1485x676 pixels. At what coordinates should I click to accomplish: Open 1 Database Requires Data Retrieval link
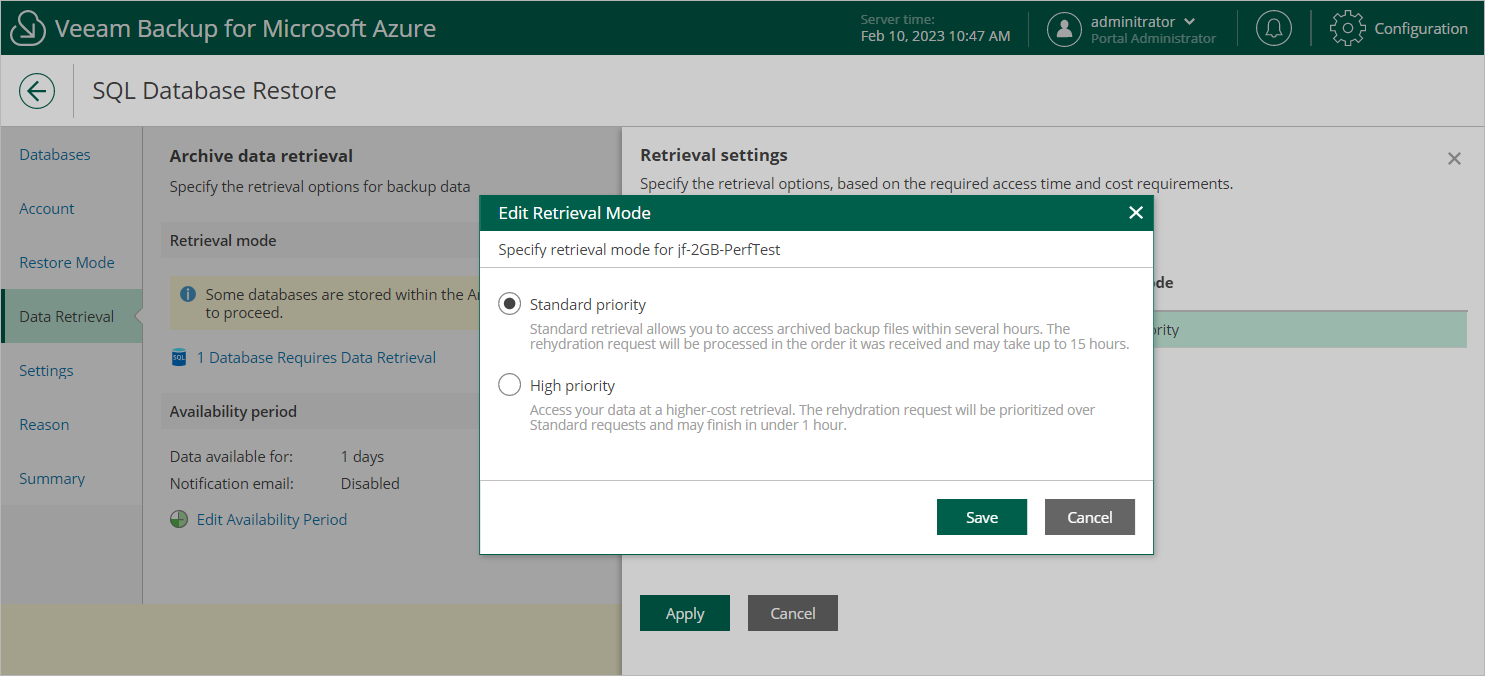pyautogui.click(x=316, y=358)
